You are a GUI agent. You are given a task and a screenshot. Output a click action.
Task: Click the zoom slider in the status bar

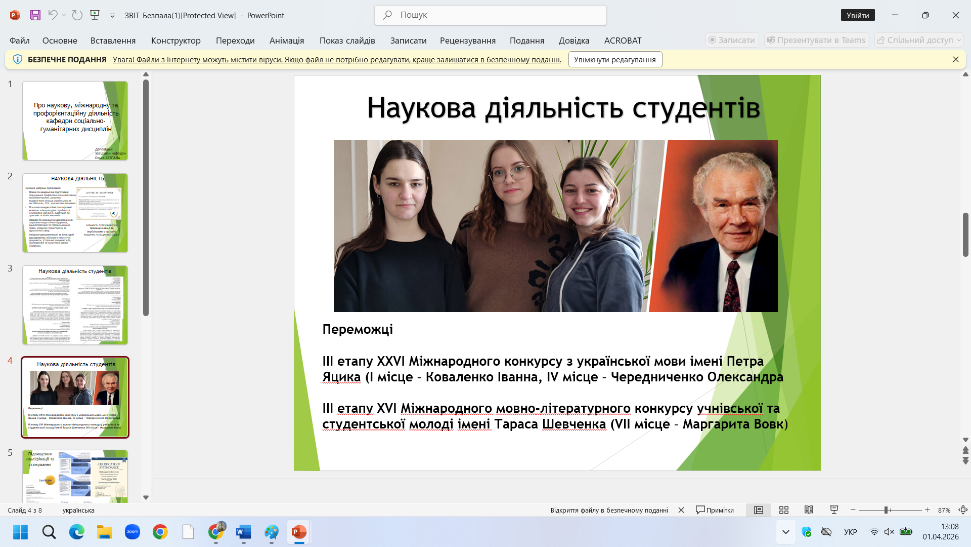point(887,510)
